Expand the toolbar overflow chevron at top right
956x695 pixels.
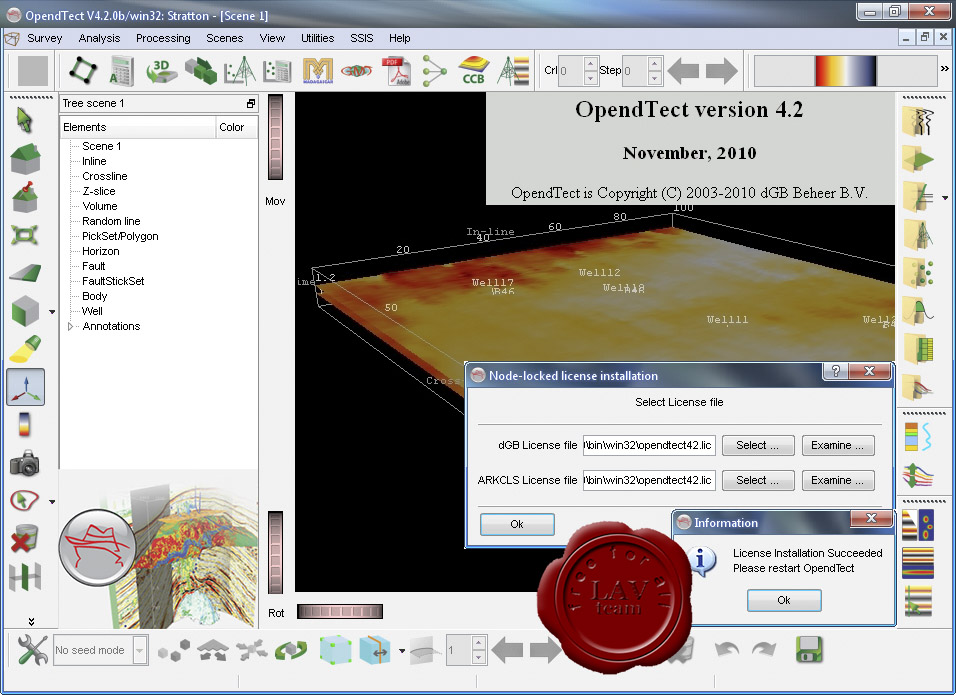(945, 69)
